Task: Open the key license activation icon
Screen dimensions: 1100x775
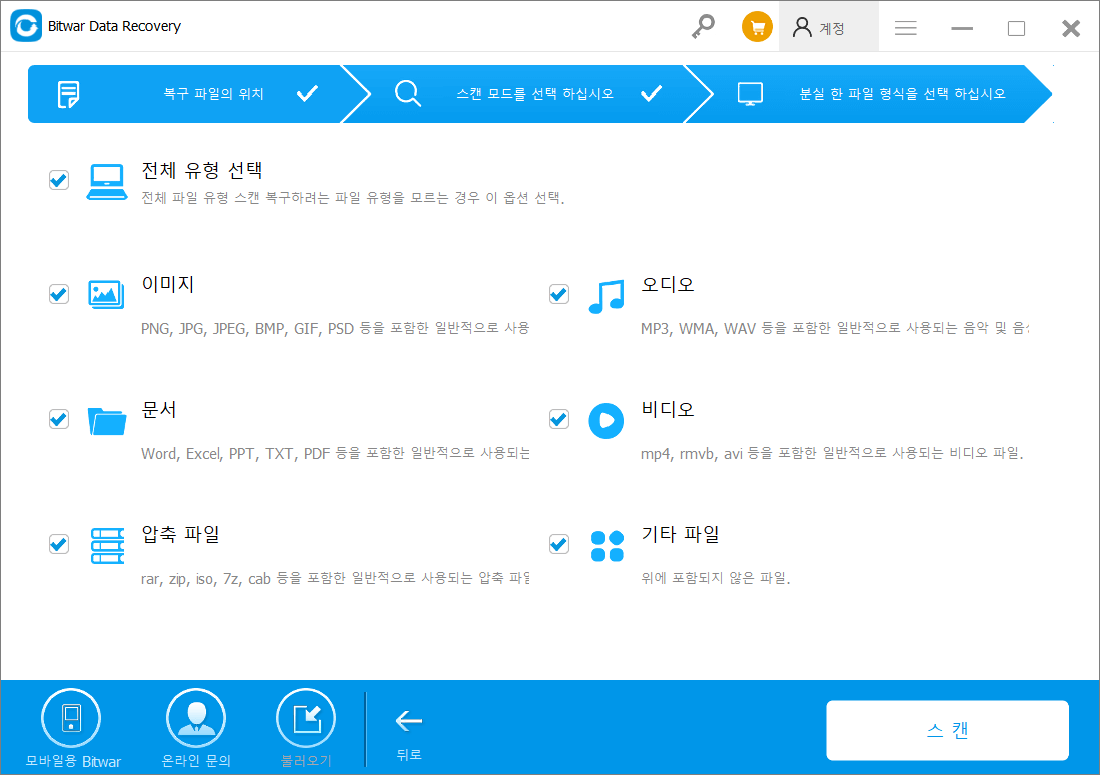Action: click(702, 27)
